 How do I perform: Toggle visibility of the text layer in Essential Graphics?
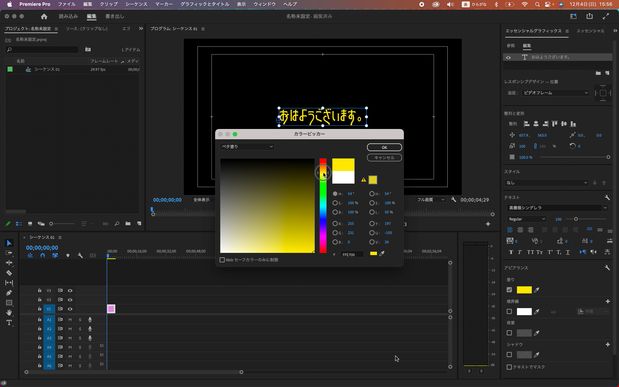(508, 58)
